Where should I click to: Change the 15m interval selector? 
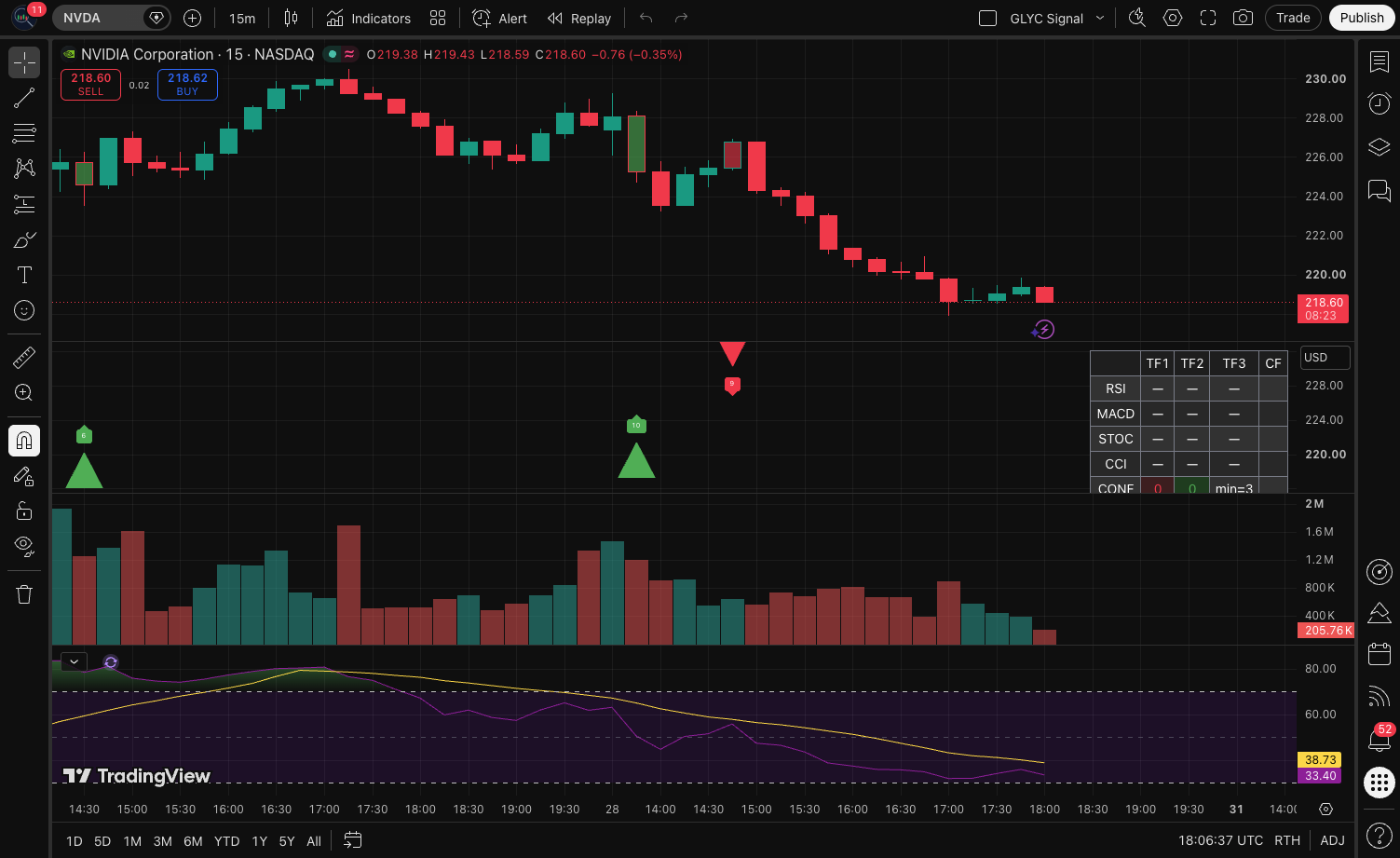(242, 18)
